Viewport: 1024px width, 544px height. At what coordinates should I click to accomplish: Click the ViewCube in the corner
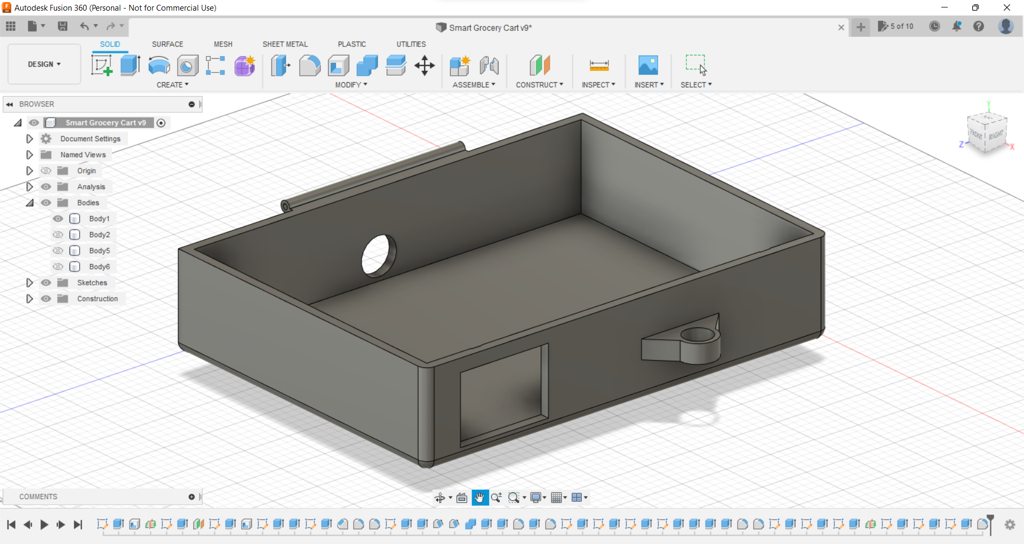click(986, 131)
